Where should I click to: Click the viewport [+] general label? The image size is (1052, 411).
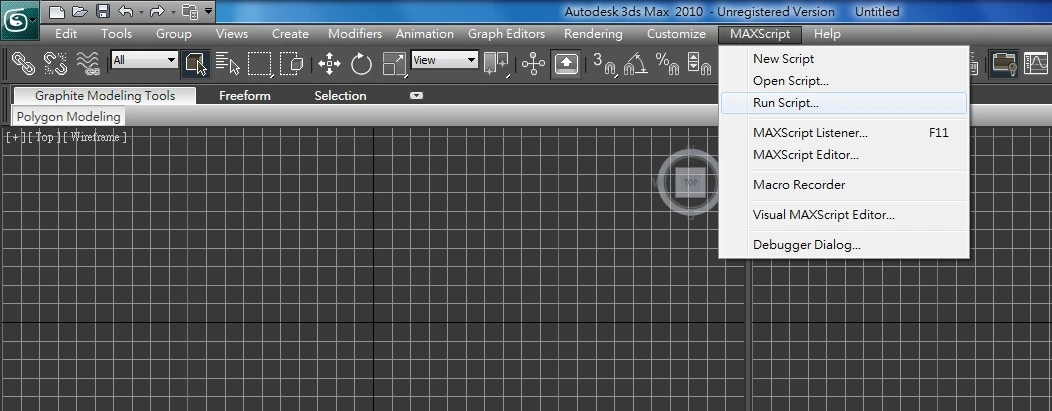[14, 137]
